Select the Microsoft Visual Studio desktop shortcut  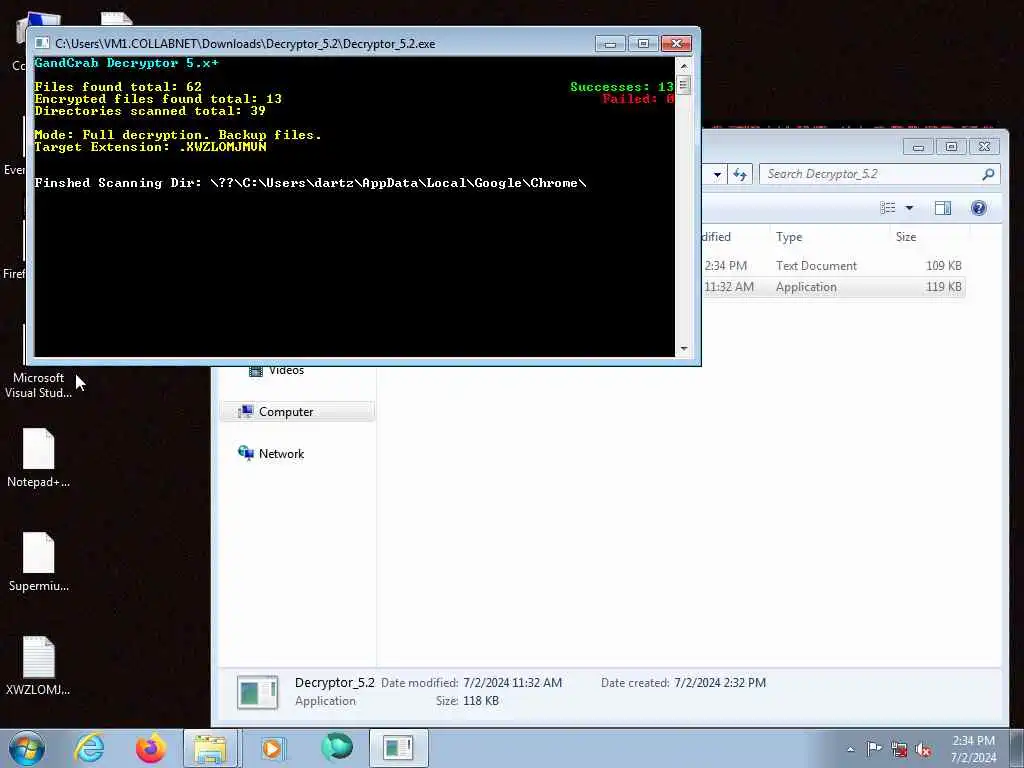tap(39, 385)
